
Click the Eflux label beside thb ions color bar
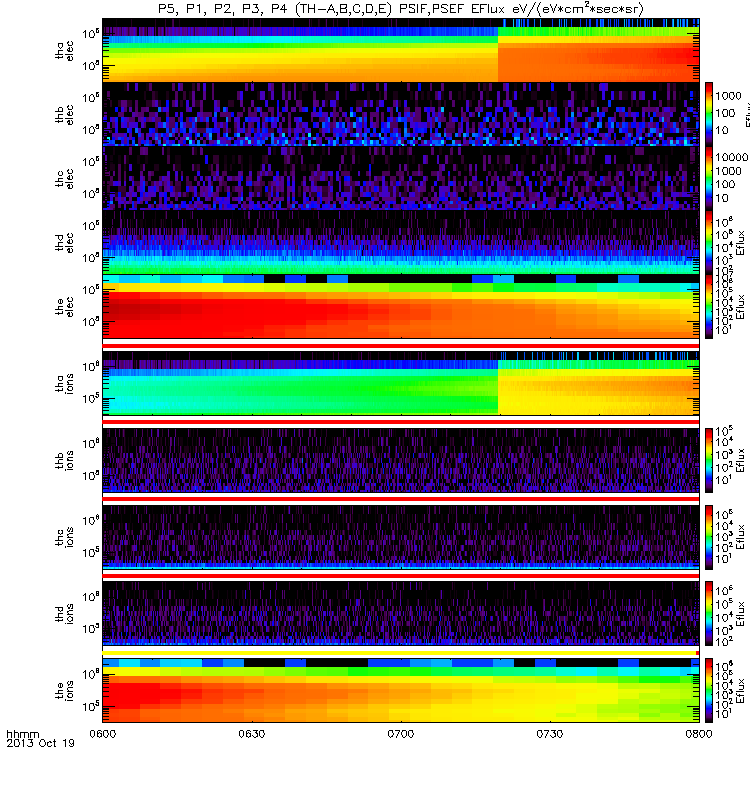(x=741, y=460)
